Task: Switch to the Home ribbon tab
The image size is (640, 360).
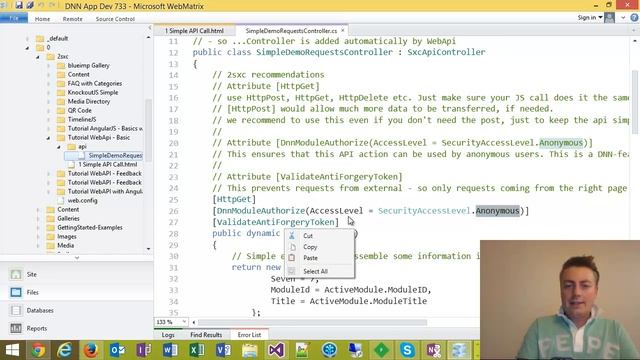Action: point(42,19)
